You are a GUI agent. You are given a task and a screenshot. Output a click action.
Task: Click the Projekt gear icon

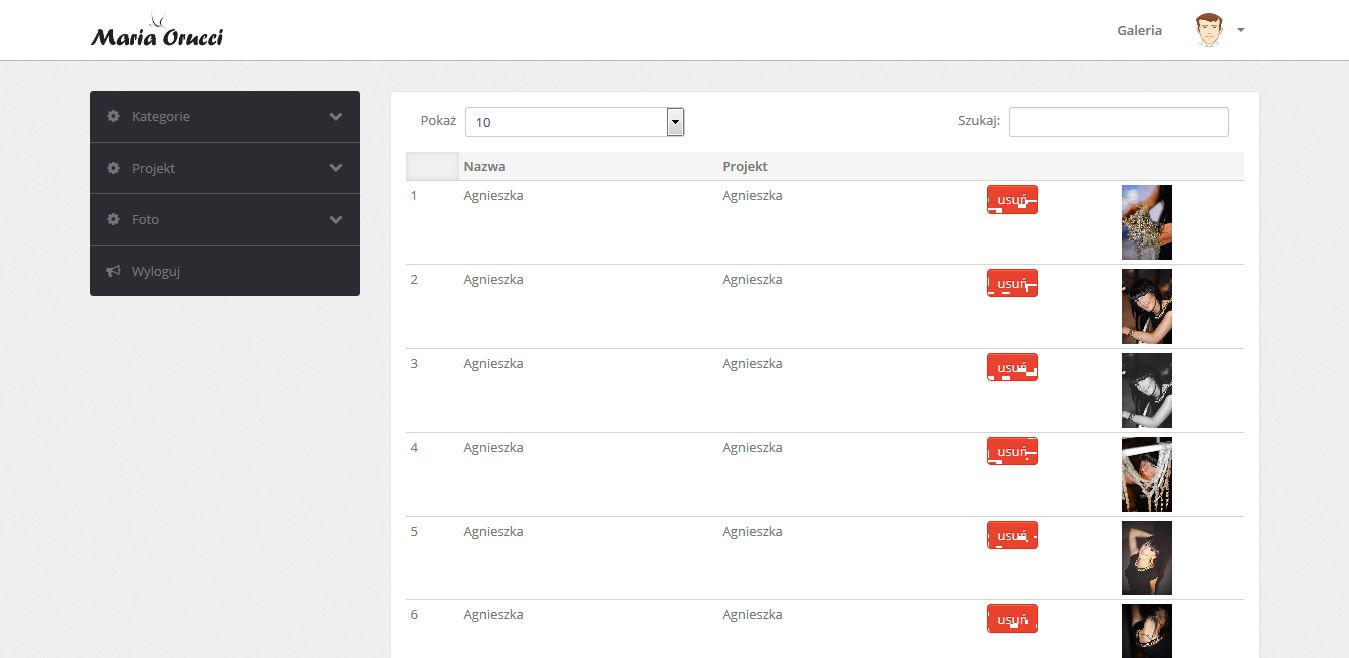coord(113,168)
